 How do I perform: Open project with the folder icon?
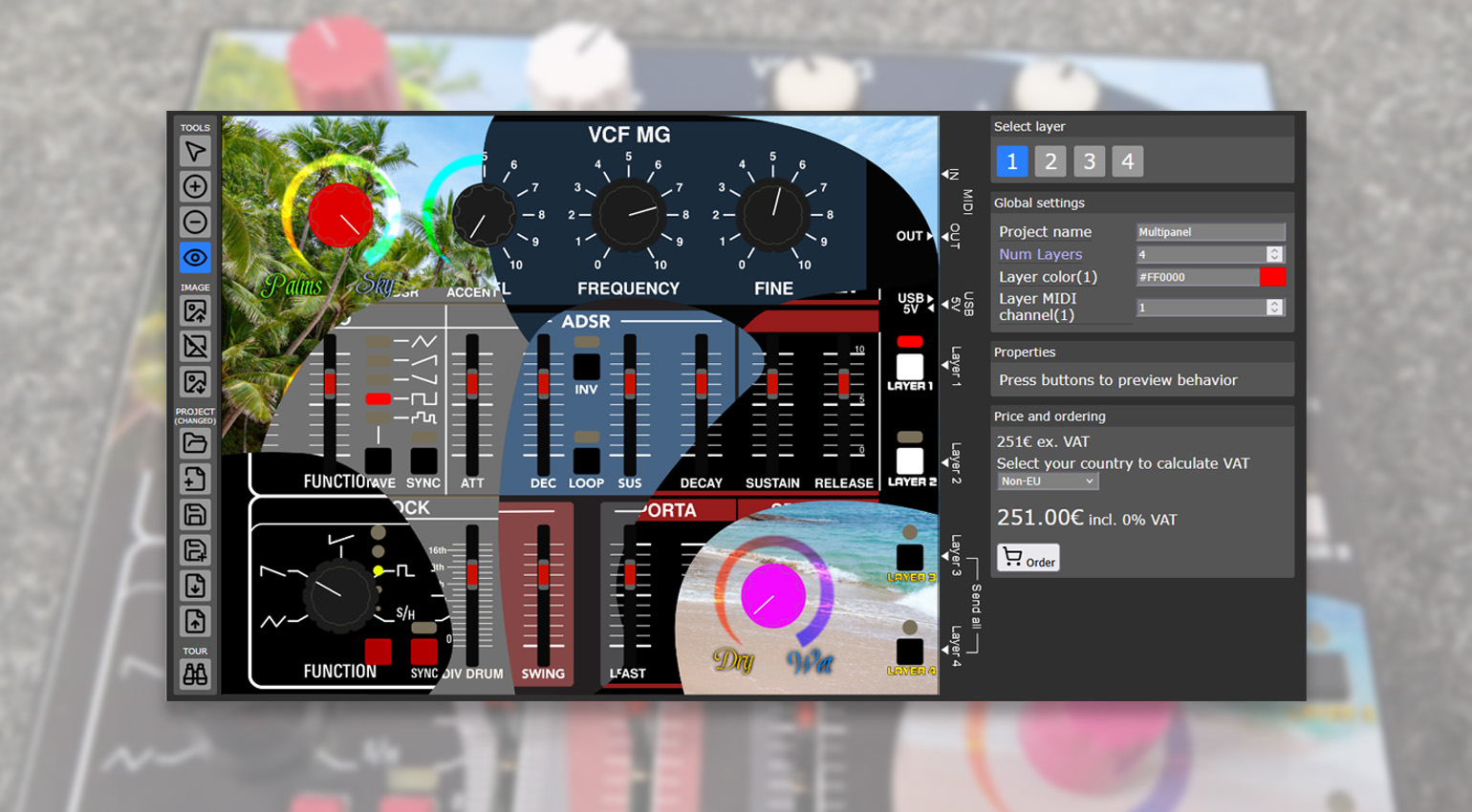pos(195,443)
